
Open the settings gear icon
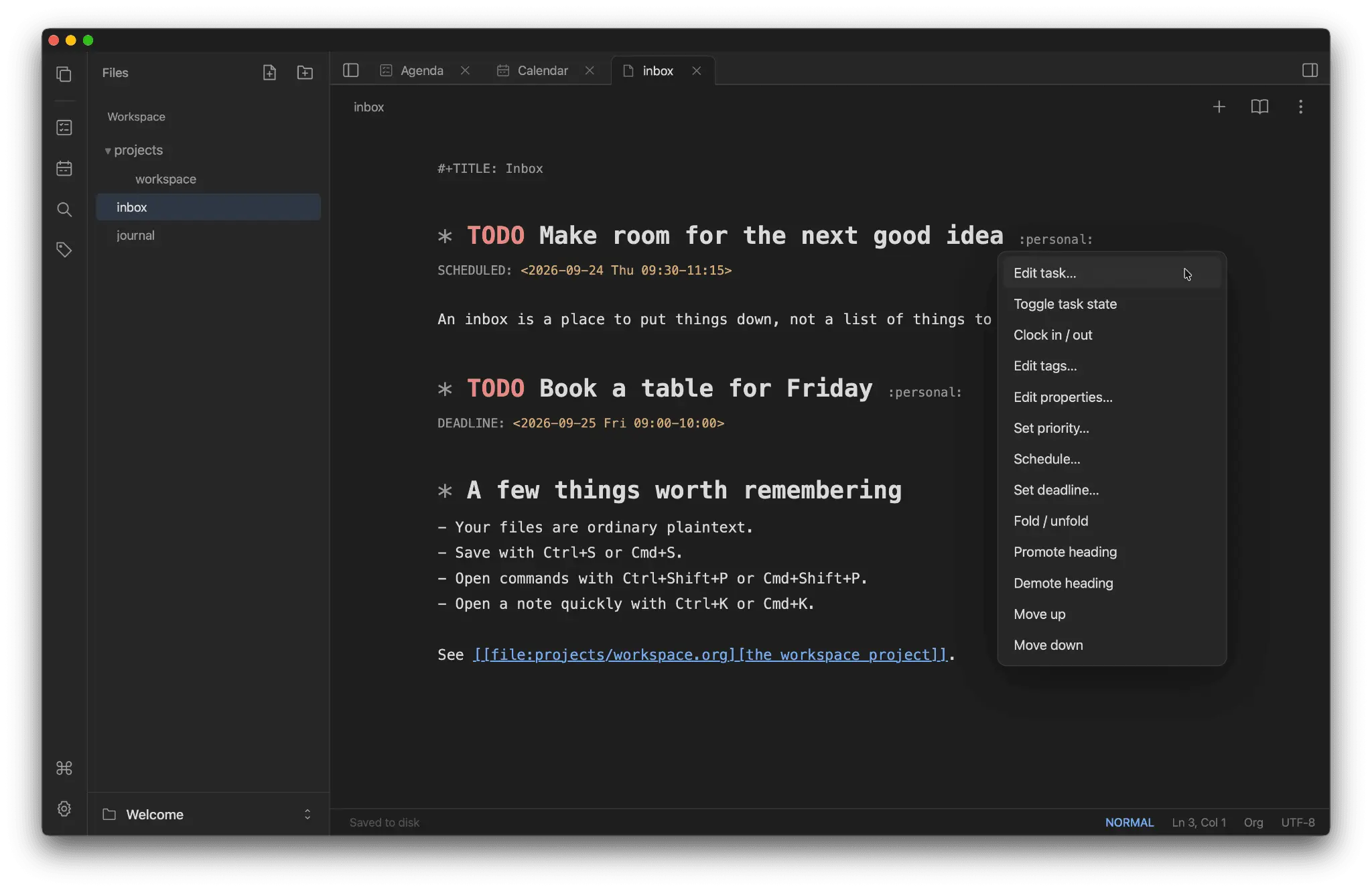click(64, 809)
